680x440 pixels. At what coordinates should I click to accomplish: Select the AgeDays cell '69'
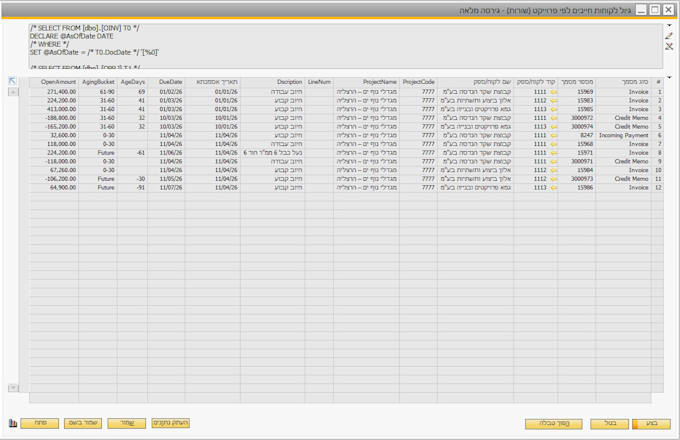tap(132, 92)
